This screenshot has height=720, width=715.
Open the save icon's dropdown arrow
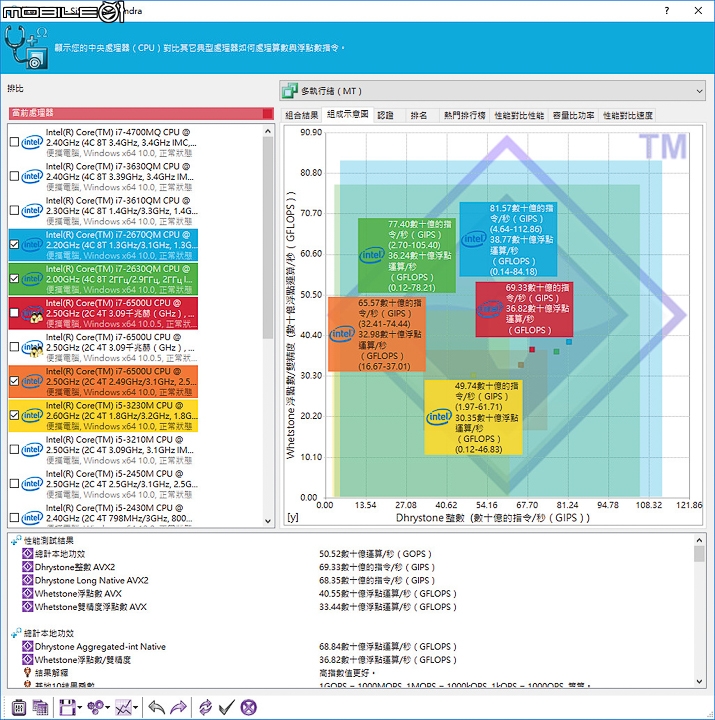[79, 708]
